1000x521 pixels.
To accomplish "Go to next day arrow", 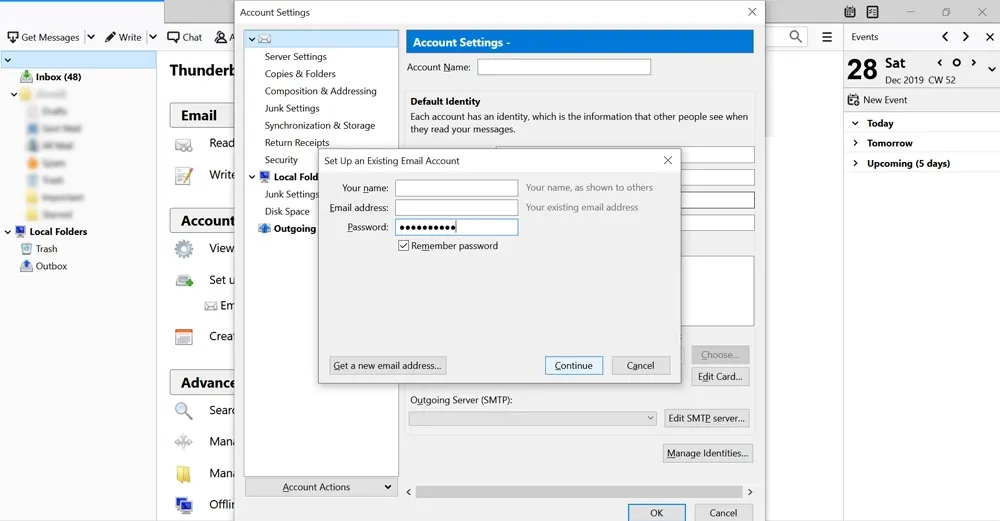I will 973,62.
